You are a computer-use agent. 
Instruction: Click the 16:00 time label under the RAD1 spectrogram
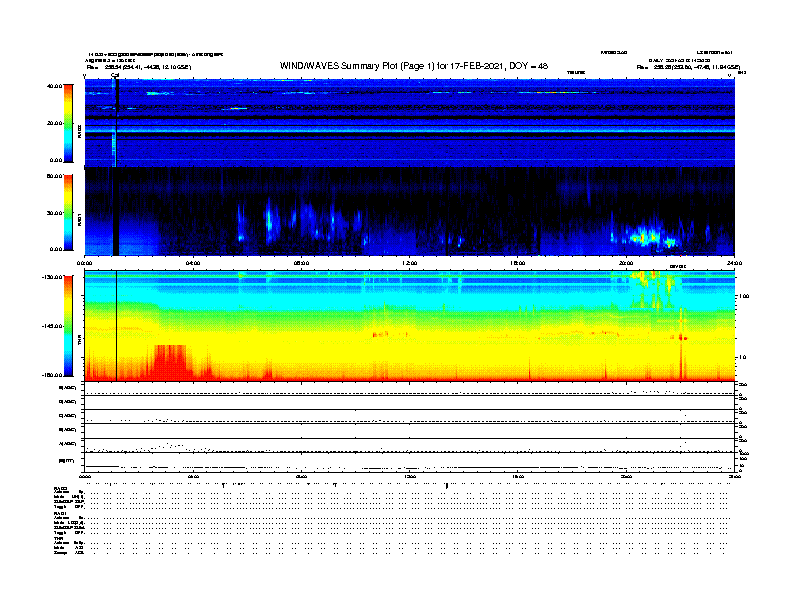click(518, 263)
